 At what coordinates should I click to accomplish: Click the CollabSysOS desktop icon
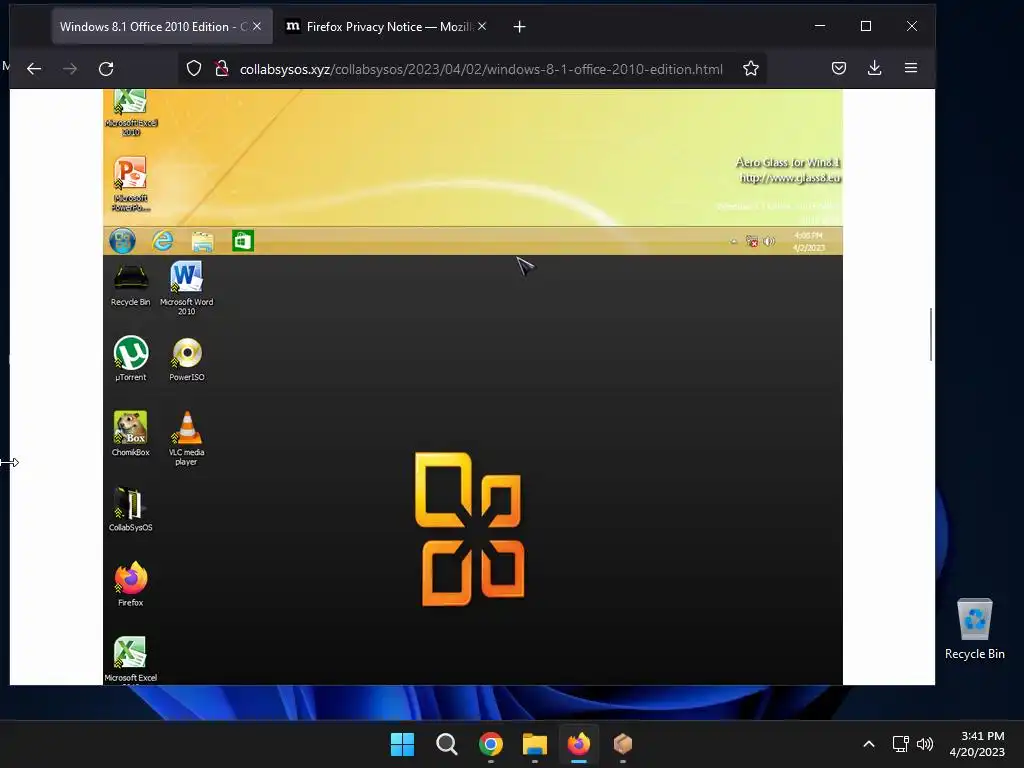131,509
